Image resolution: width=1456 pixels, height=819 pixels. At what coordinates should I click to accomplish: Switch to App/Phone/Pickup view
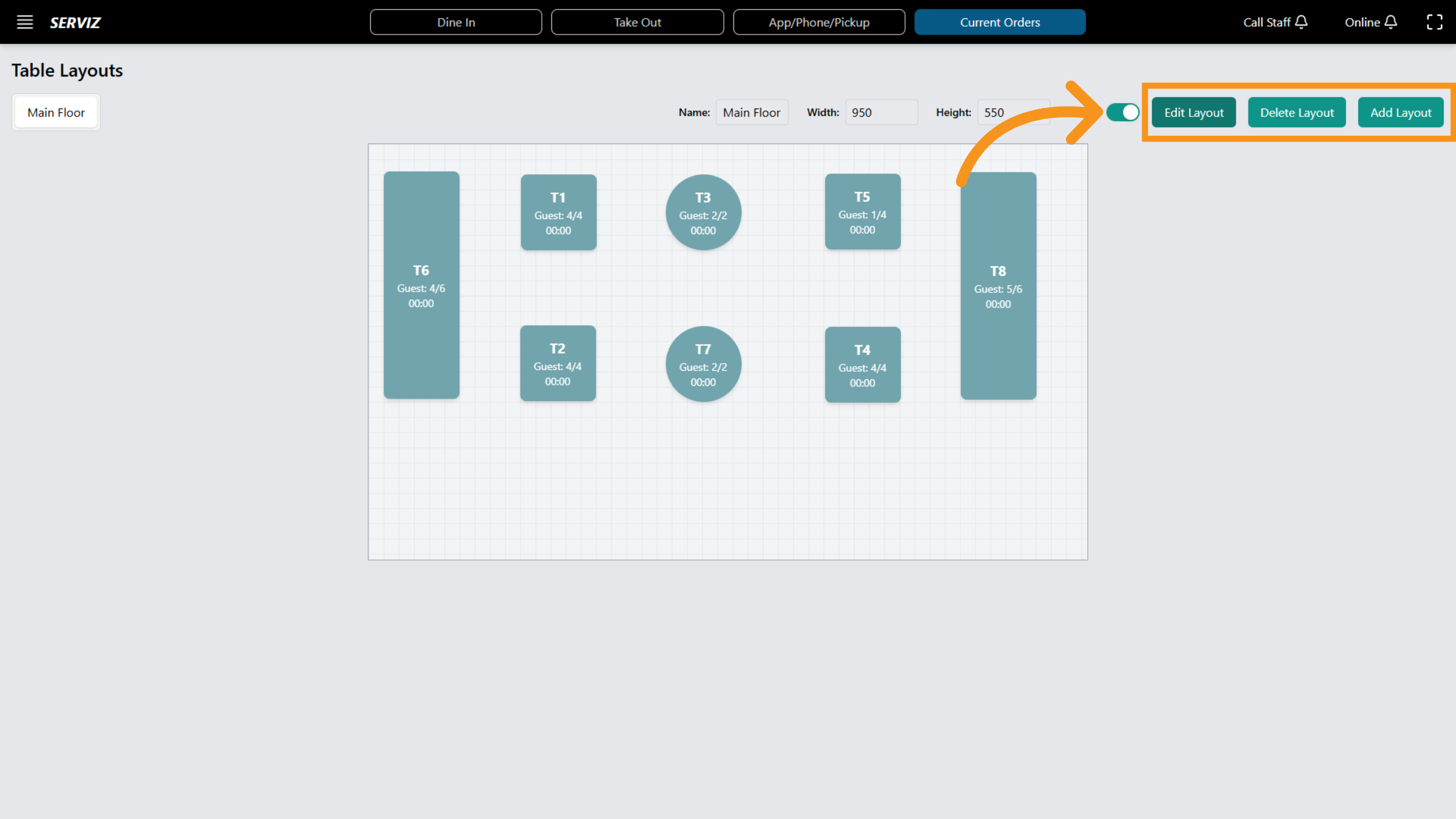click(x=819, y=22)
